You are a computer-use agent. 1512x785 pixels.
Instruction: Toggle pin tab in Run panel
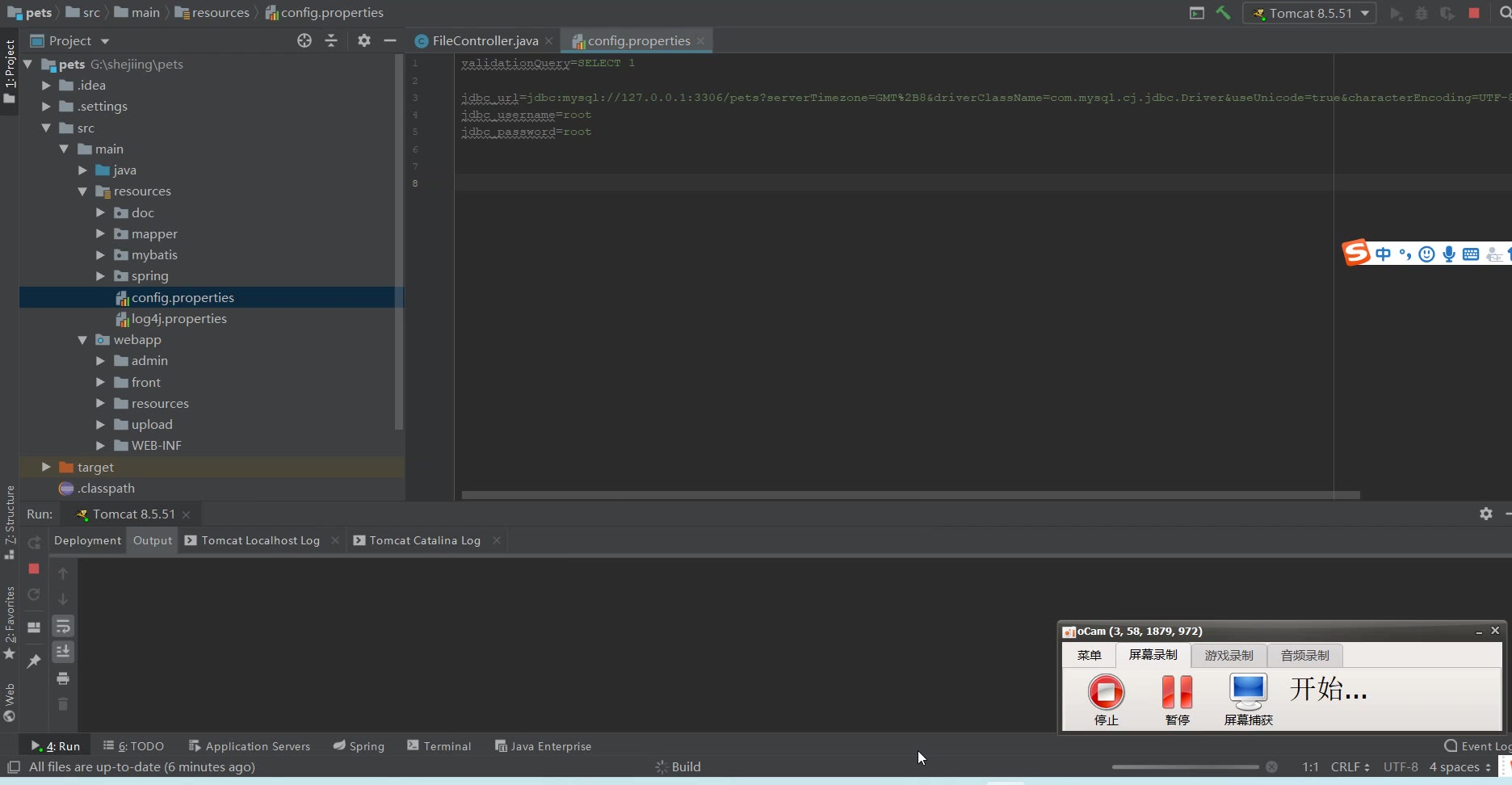coord(34,661)
